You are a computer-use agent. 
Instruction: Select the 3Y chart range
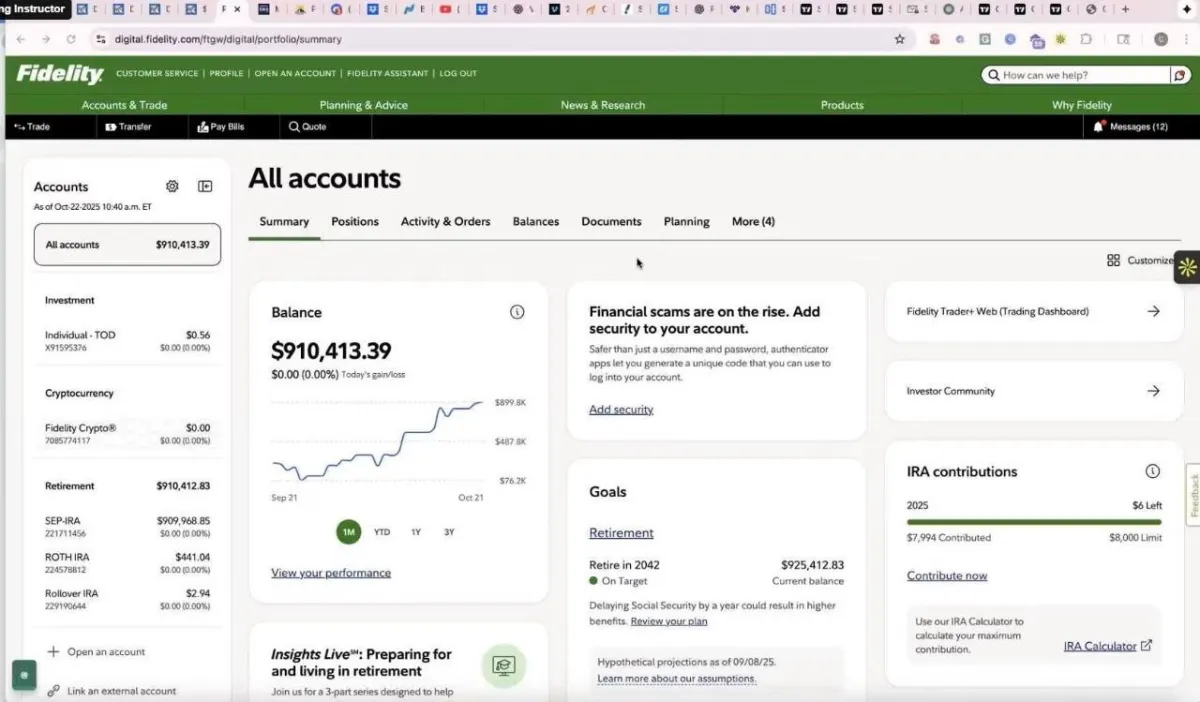pos(449,532)
